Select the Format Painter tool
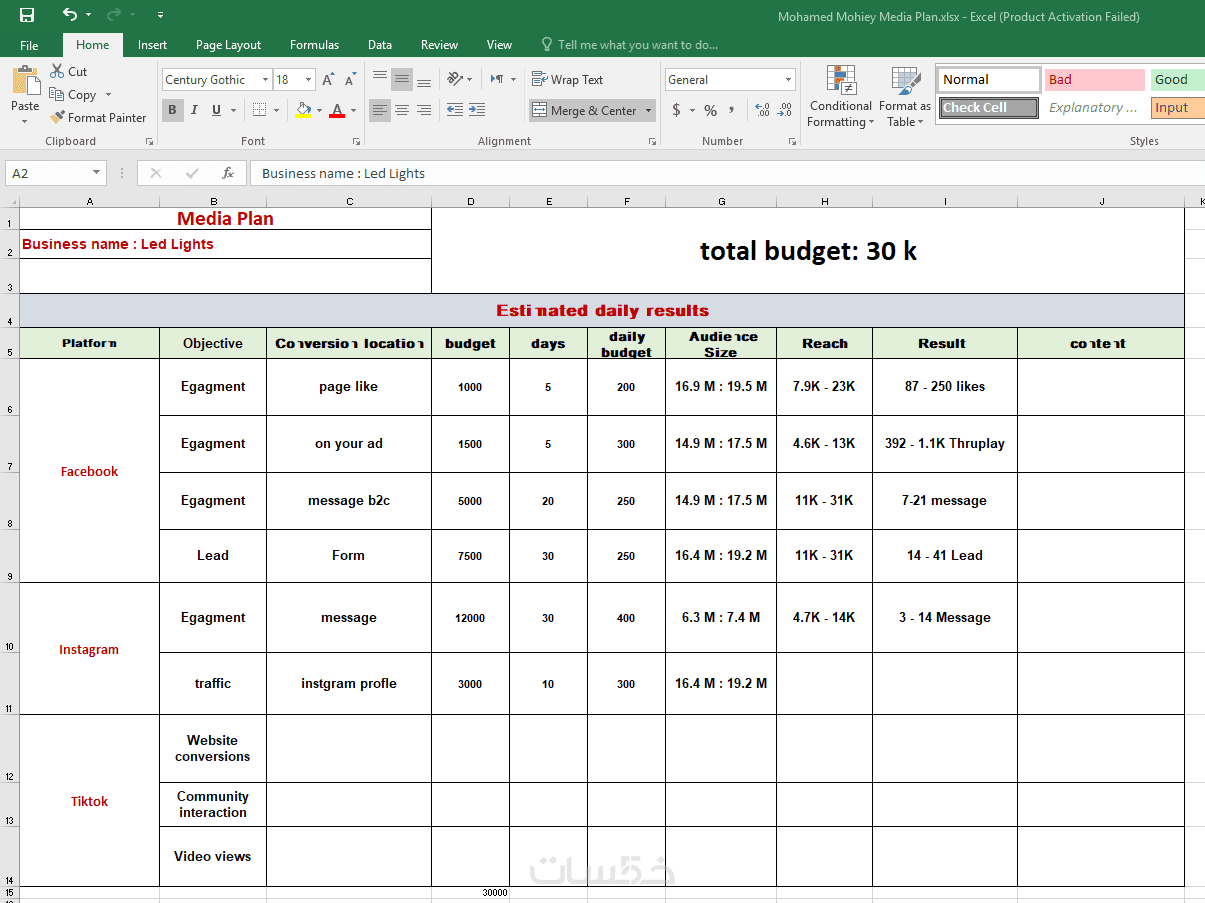The height and width of the screenshot is (903, 1205). pyautogui.click(x=98, y=117)
